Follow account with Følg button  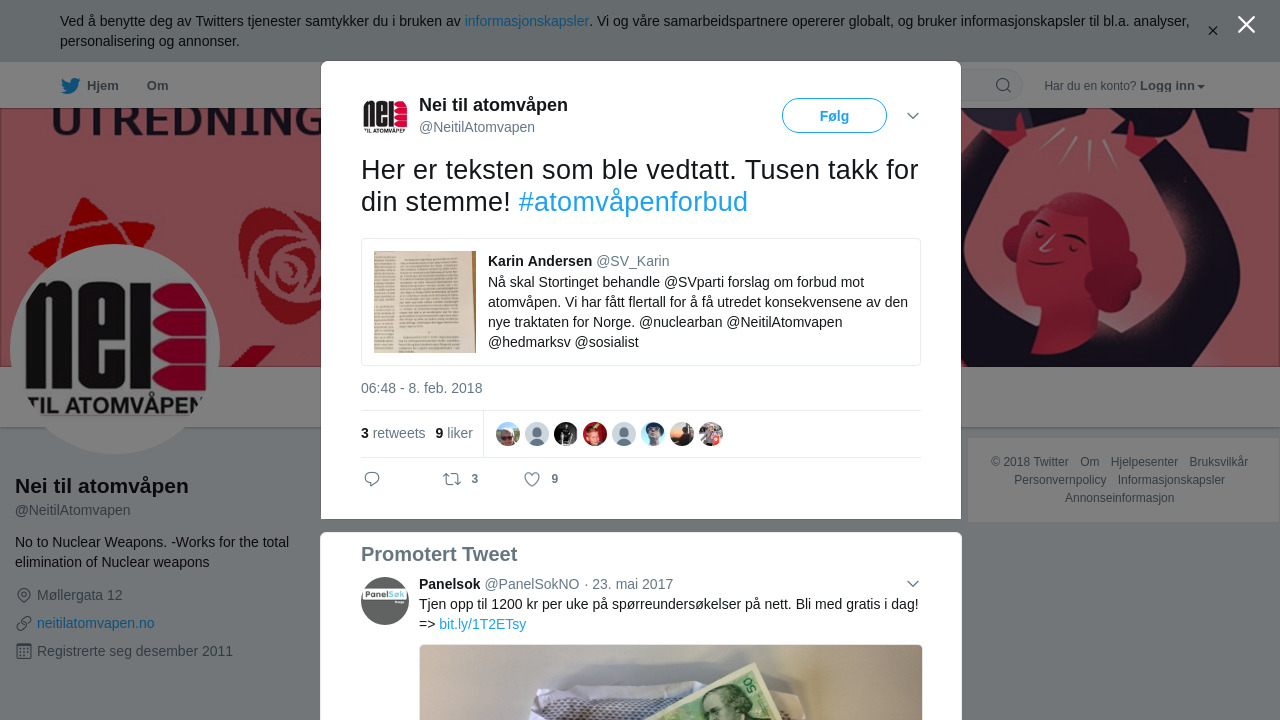coord(834,116)
